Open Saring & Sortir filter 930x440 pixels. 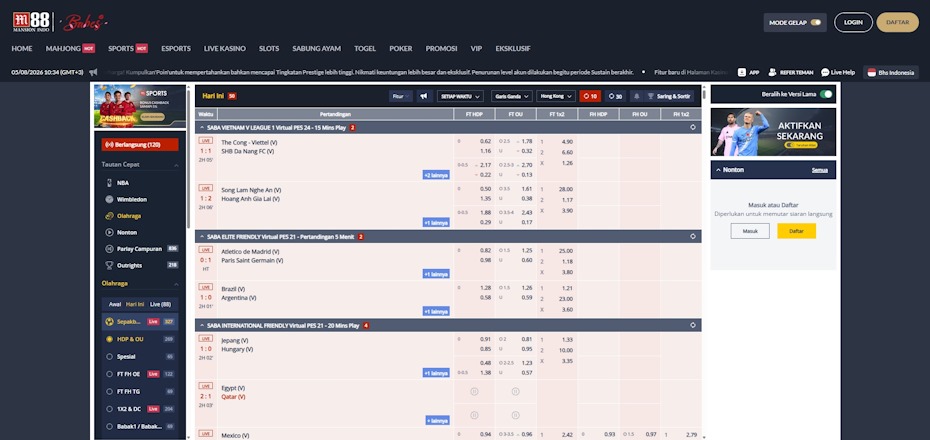tap(670, 96)
